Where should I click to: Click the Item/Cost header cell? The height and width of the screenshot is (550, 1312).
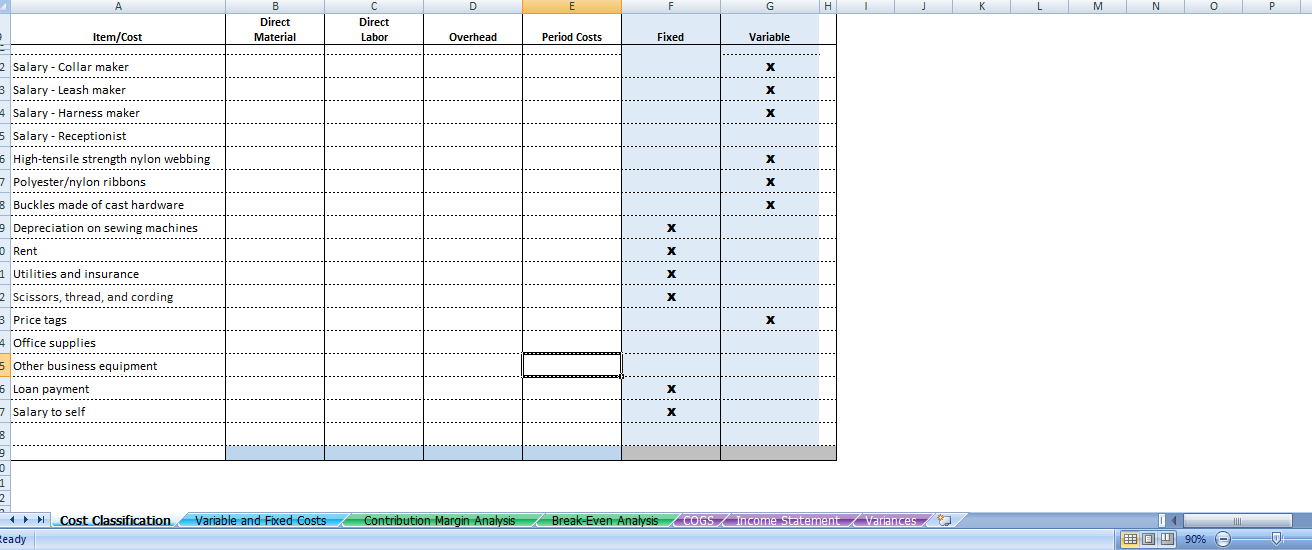(118, 29)
